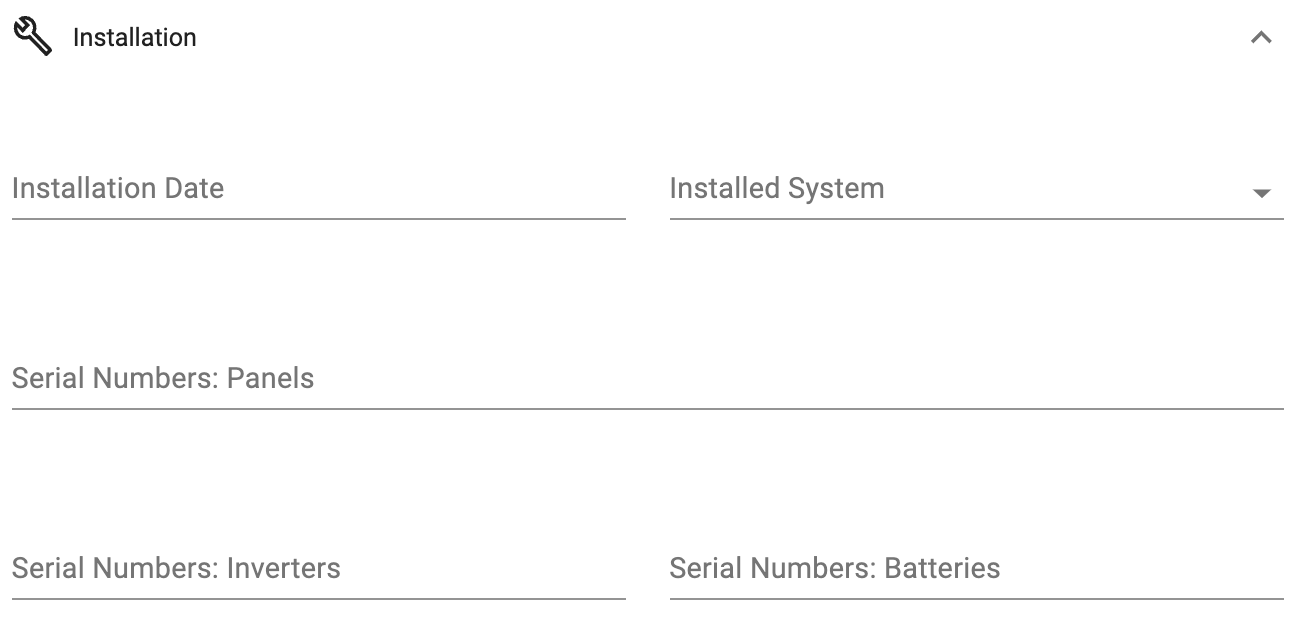Screen dimensions: 1302x632
Task: Select the Installed System combo box
Action: click(x=976, y=189)
